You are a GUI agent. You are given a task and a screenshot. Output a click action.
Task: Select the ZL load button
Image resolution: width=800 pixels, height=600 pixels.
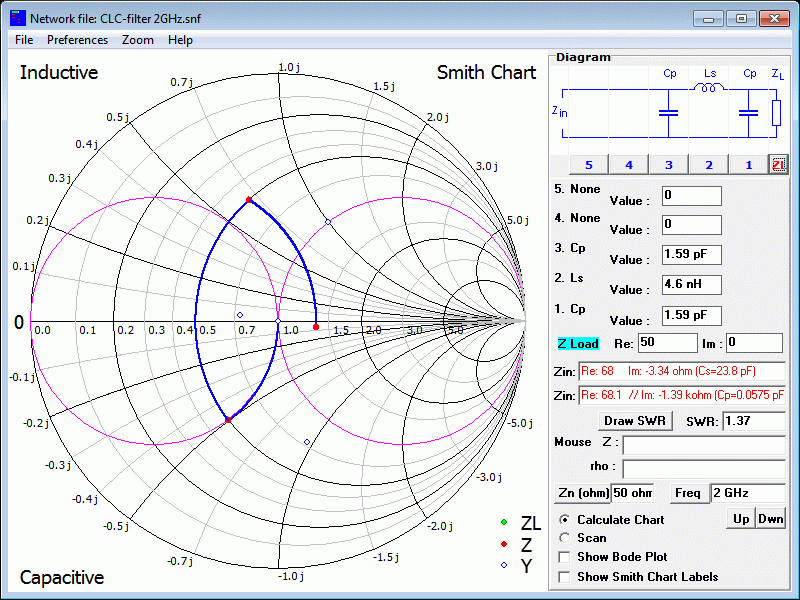point(778,165)
